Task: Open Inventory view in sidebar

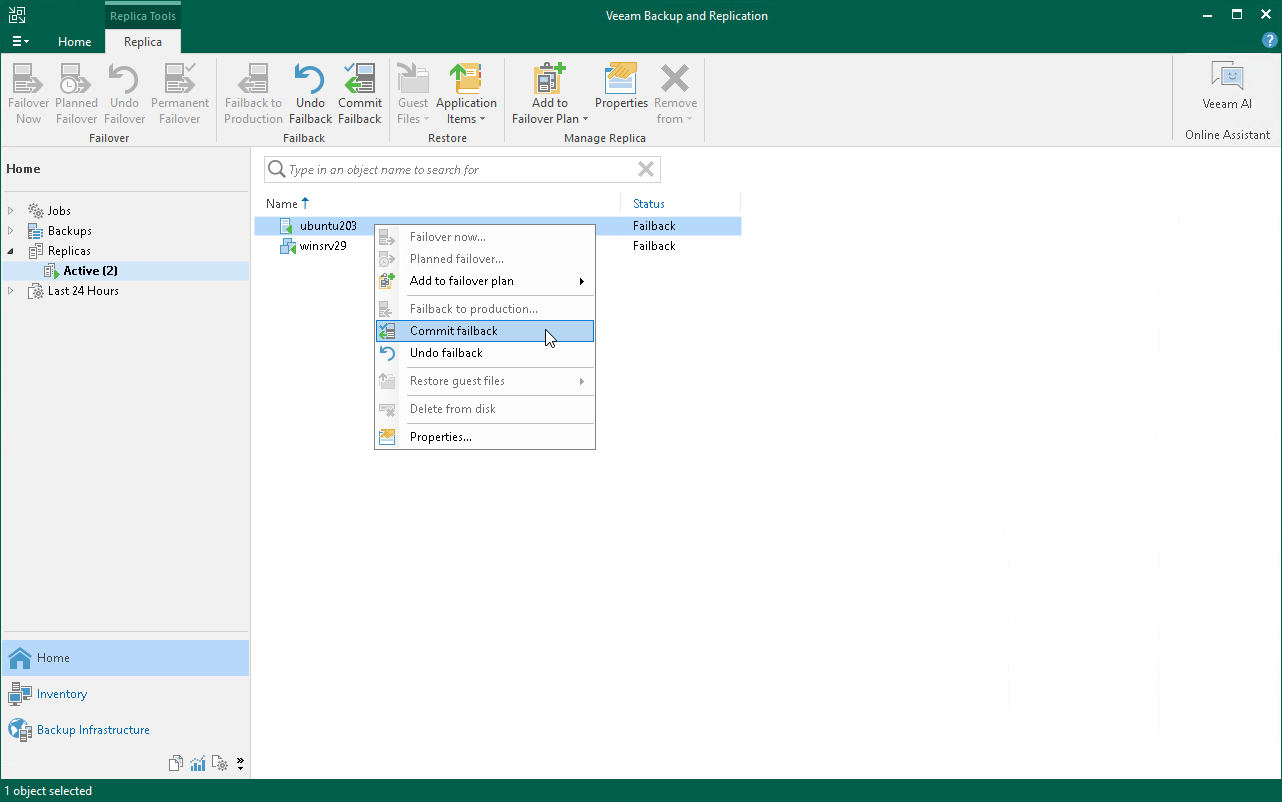Action: 62,694
